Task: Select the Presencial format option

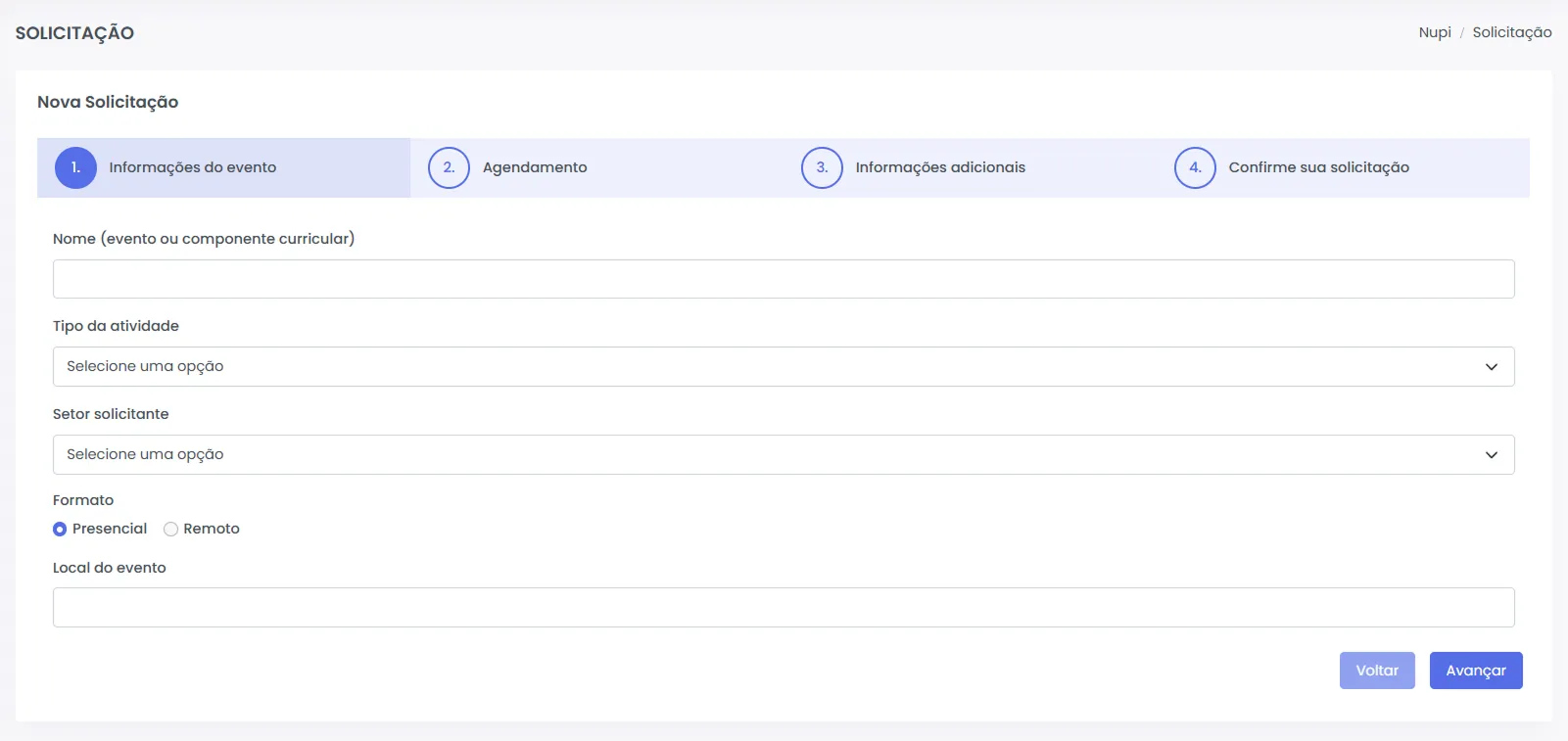Action: click(x=61, y=530)
